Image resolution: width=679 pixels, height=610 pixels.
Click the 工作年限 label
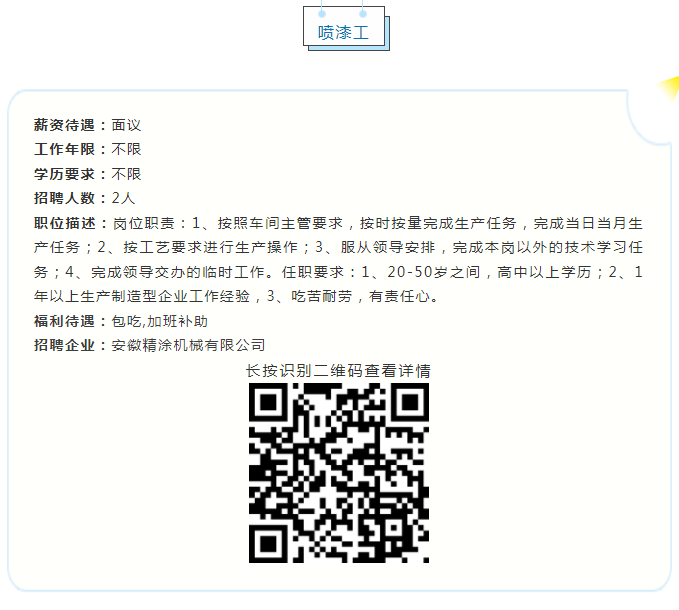(x=64, y=149)
